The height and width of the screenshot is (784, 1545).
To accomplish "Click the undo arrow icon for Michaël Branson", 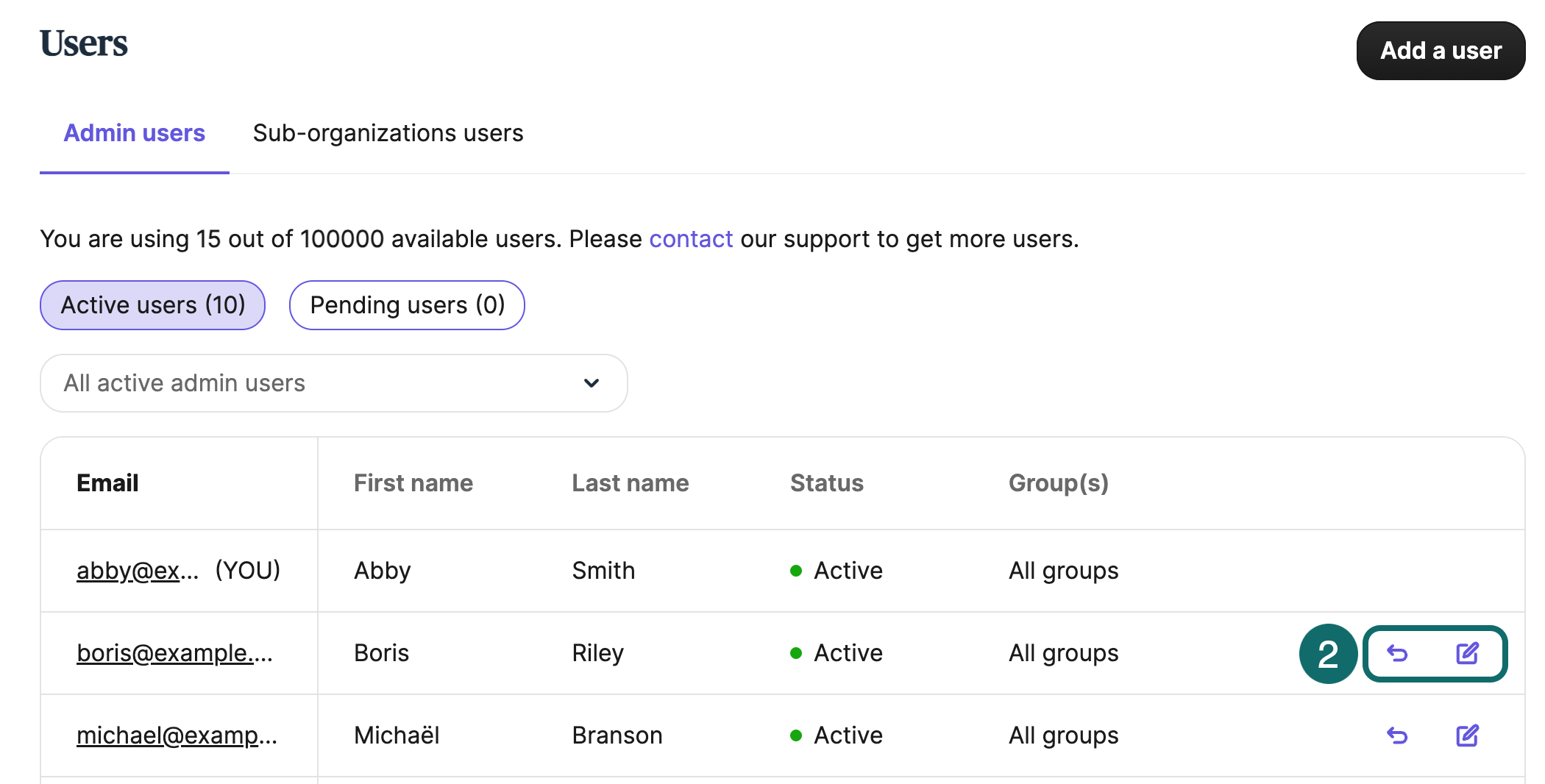I will pyautogui.click(x=1397, y=735).
